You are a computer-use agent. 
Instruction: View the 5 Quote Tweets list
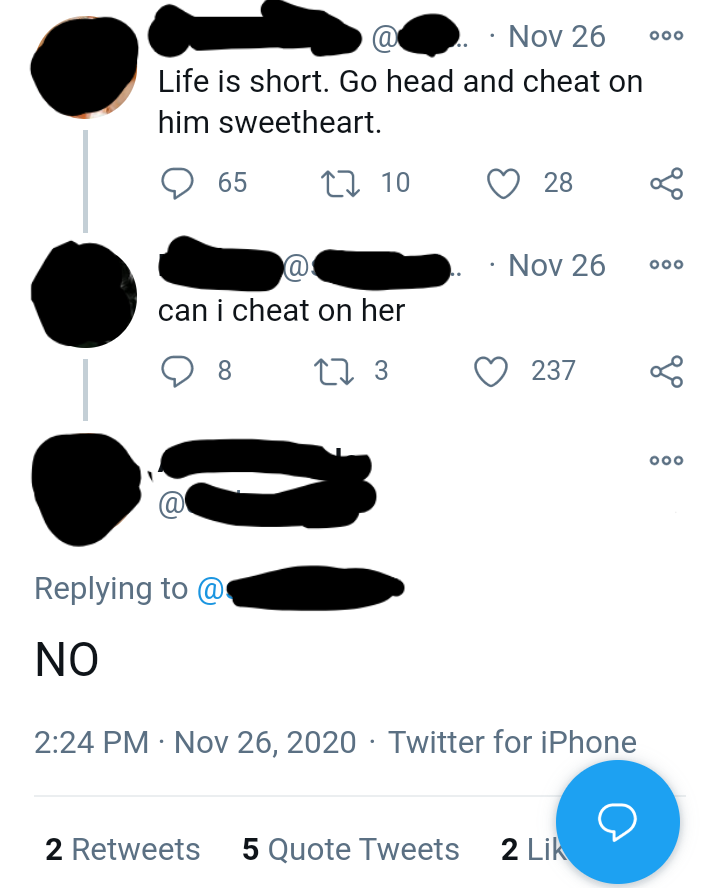350,849
